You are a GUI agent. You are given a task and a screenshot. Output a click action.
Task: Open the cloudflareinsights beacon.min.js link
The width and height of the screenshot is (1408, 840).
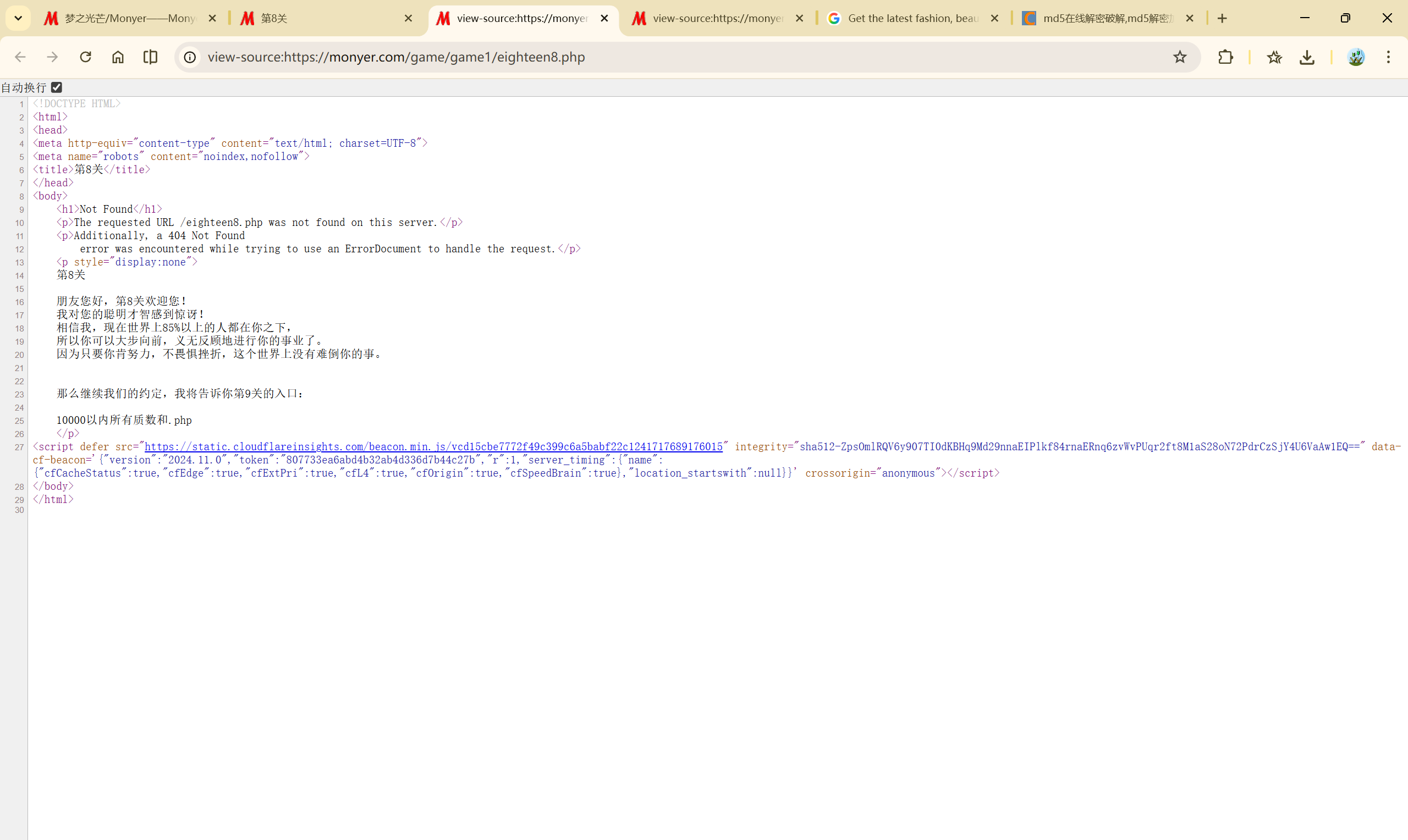click(433, 447)
